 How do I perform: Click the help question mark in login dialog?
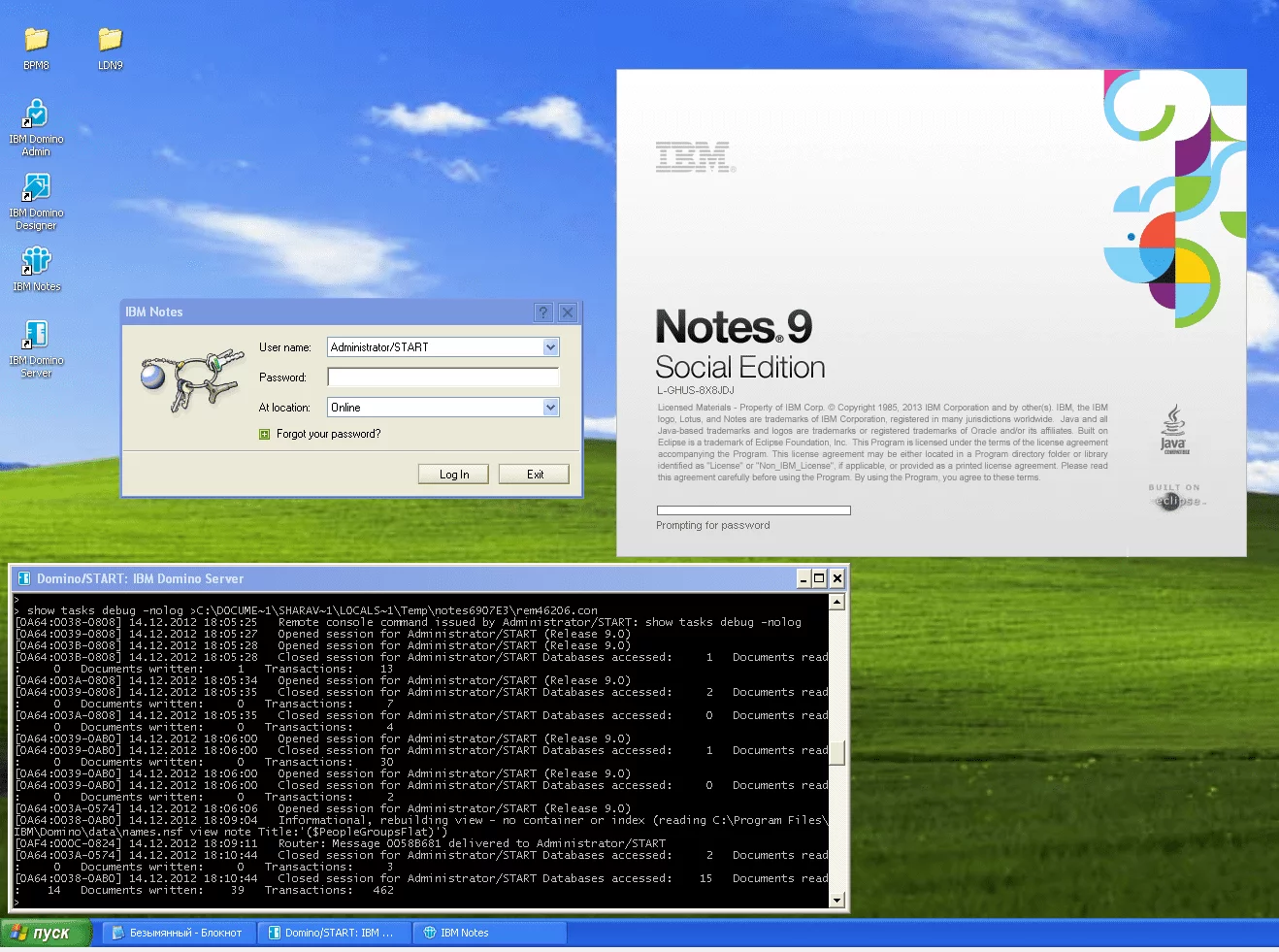coord(543,312)
